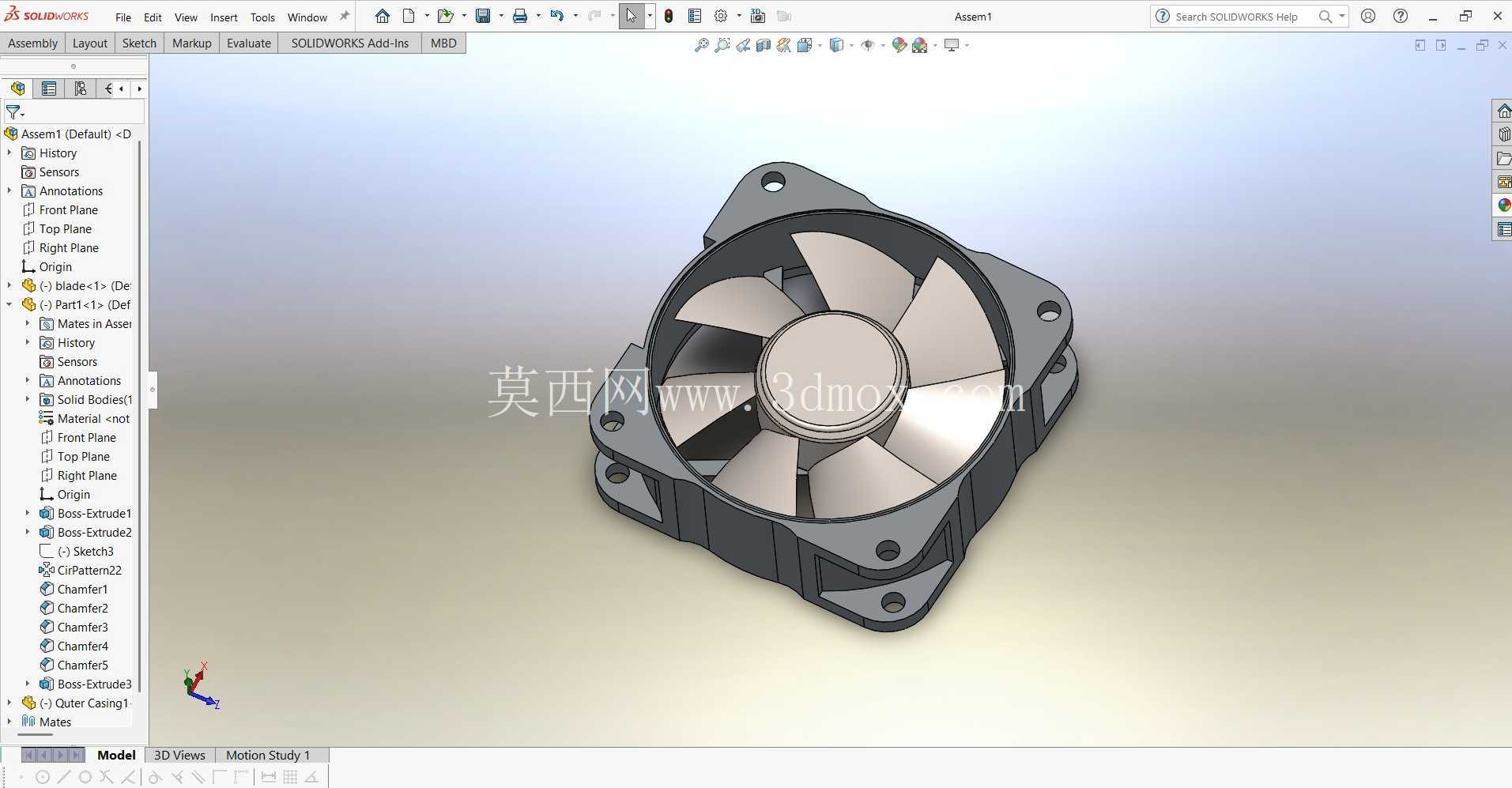The height and width of the screenshot is (788, 1512).
Task: Open a file with the Open folder icon
Action: coord(446,16)
